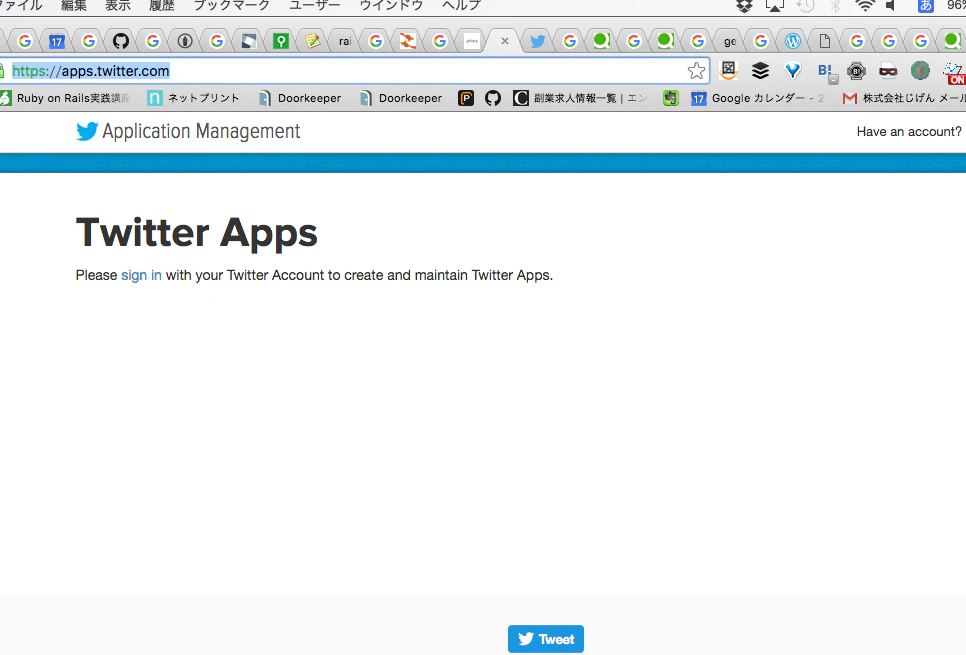Open Ruby on Rails実践講座 bookmark
Image resolution: width=966 pixels, height=655 pixels.
click(x=66, y=98)
